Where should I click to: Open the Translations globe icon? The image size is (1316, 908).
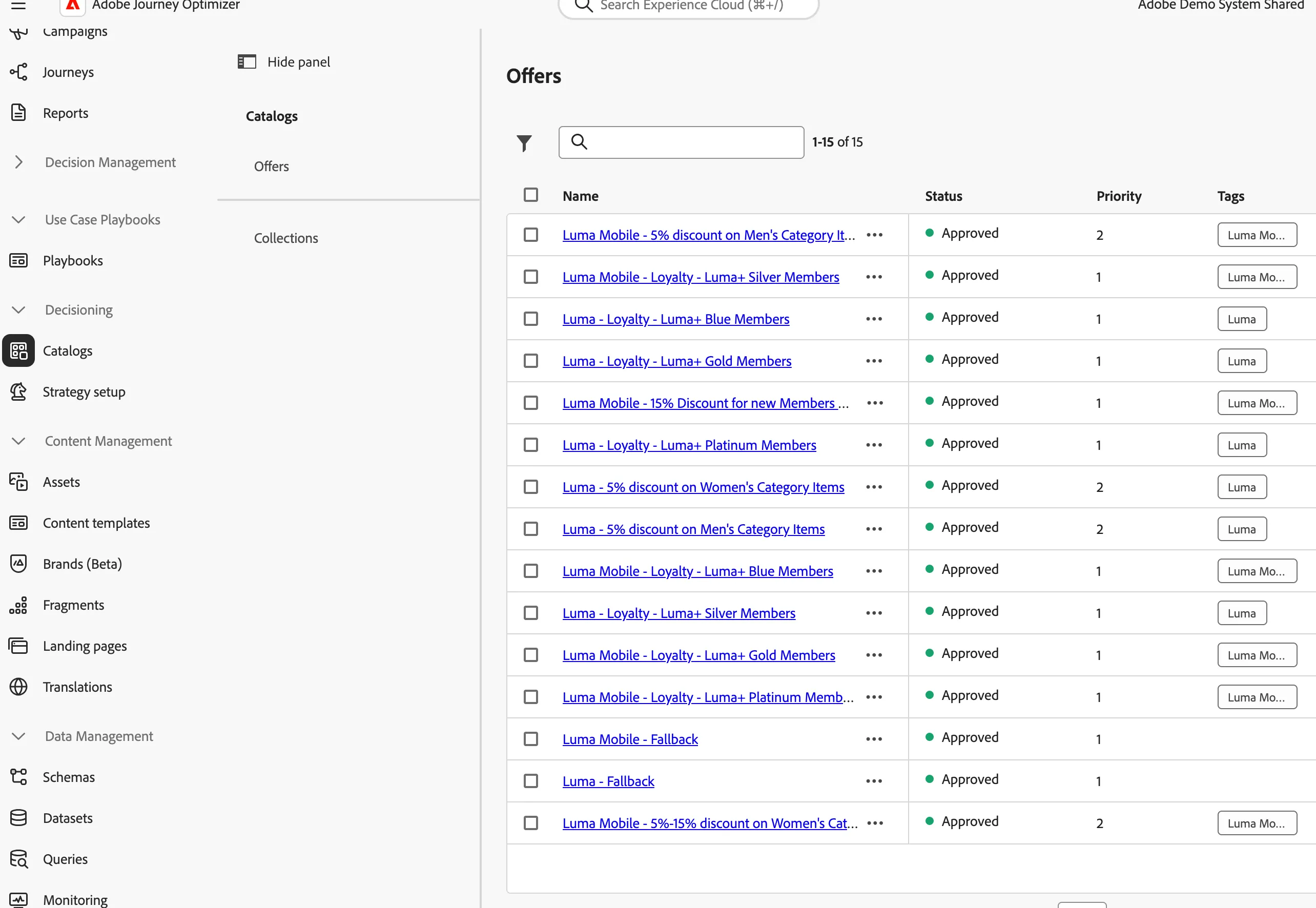18,687
